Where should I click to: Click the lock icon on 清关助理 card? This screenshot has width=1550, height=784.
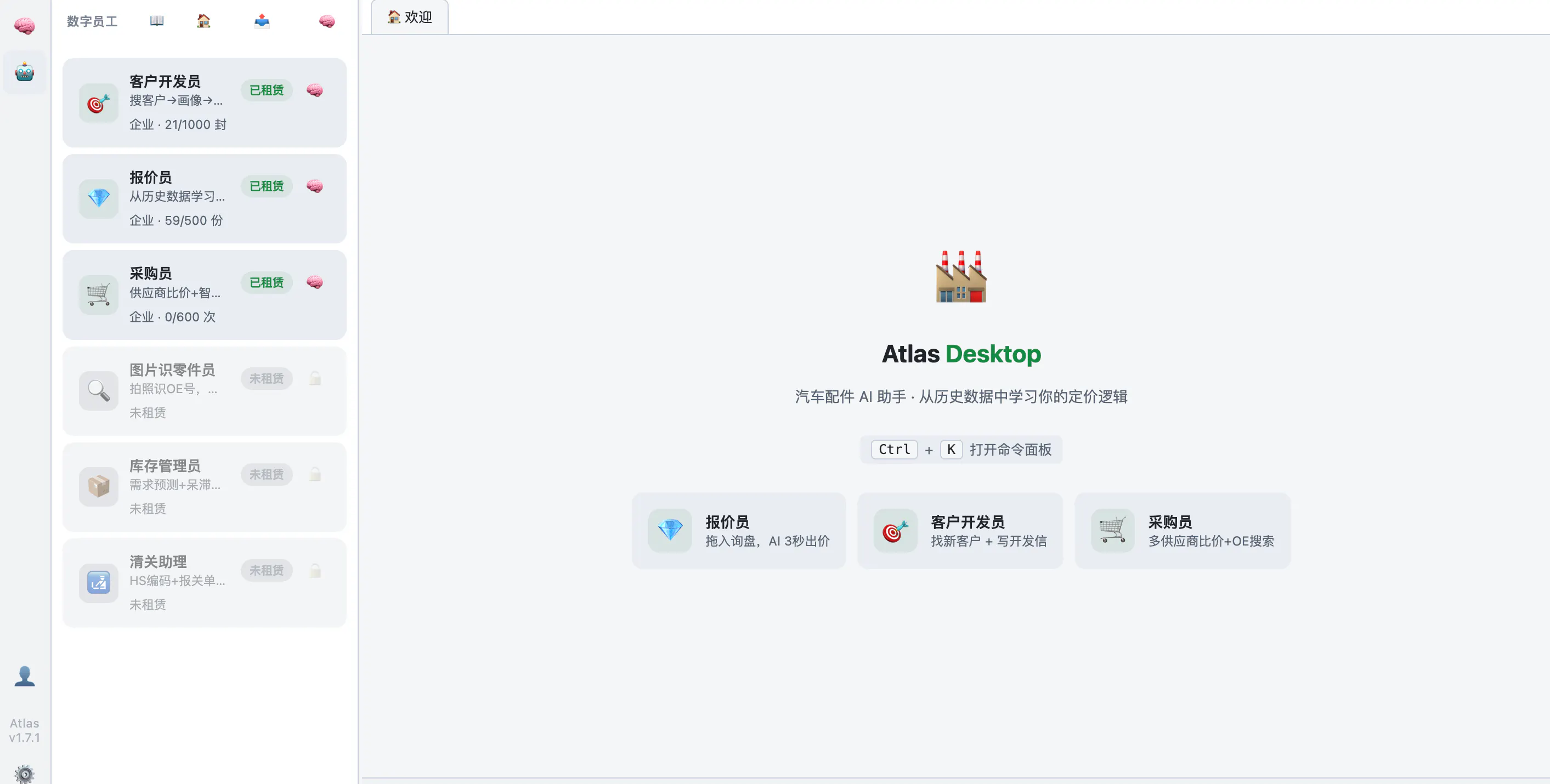pos(315,570)
